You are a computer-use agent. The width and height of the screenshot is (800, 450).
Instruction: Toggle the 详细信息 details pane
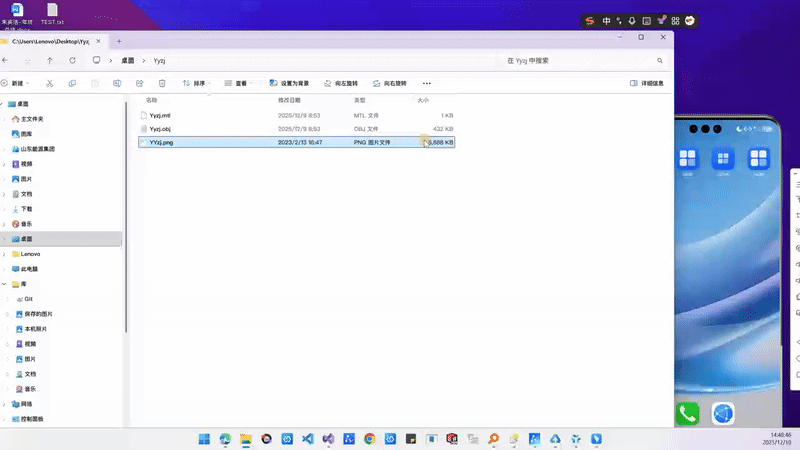click(646, 83)
